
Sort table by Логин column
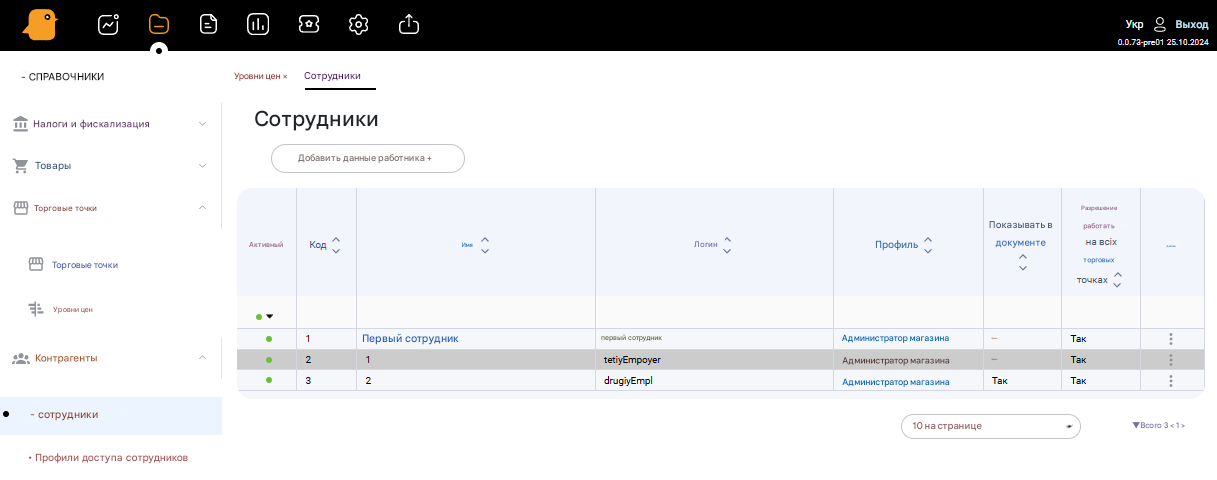[x=727, y=245]
